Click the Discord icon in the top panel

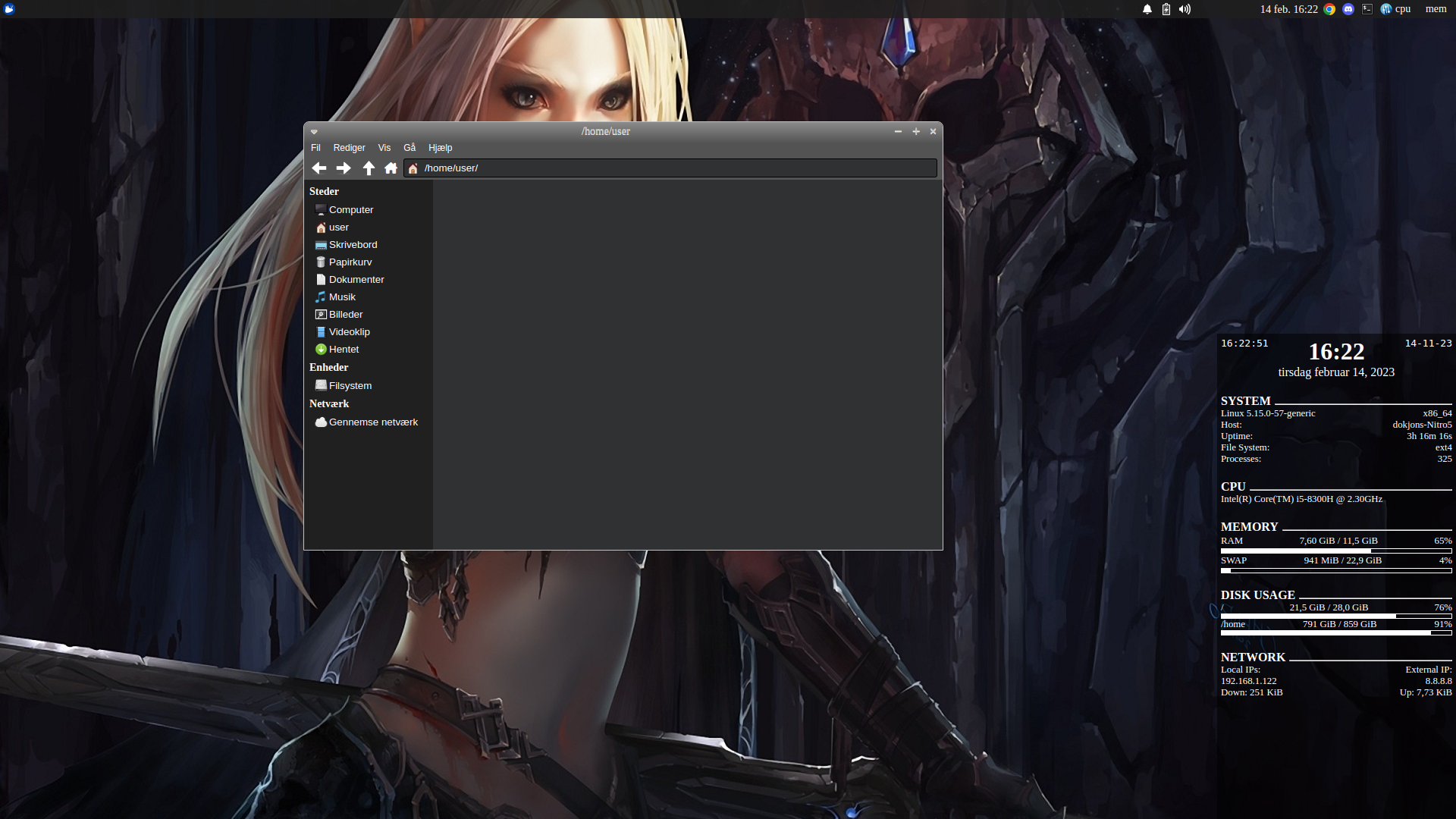pyautogui.click(x=1348, y=9)
